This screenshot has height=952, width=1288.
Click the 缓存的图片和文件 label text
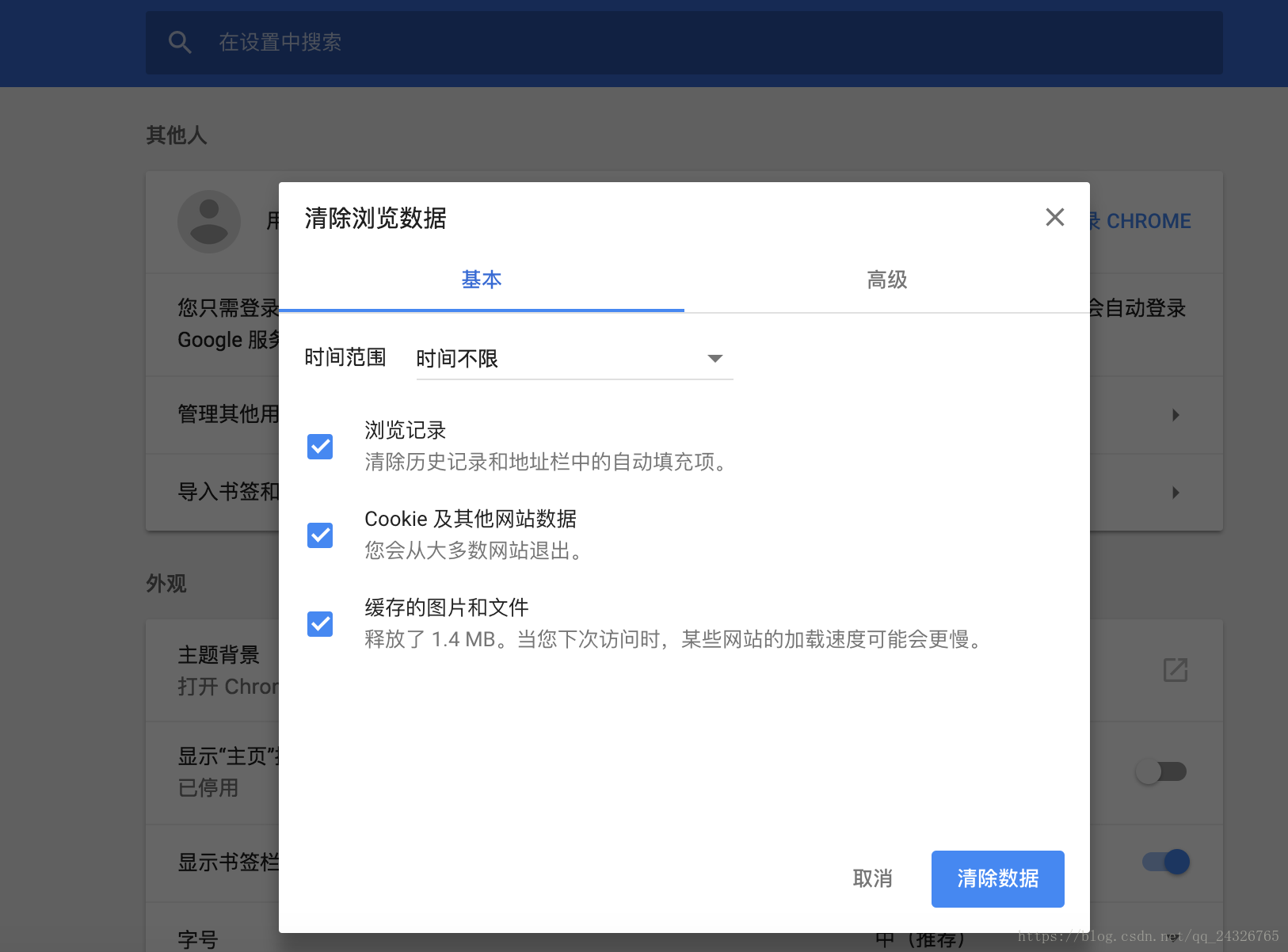pos(447,607)
